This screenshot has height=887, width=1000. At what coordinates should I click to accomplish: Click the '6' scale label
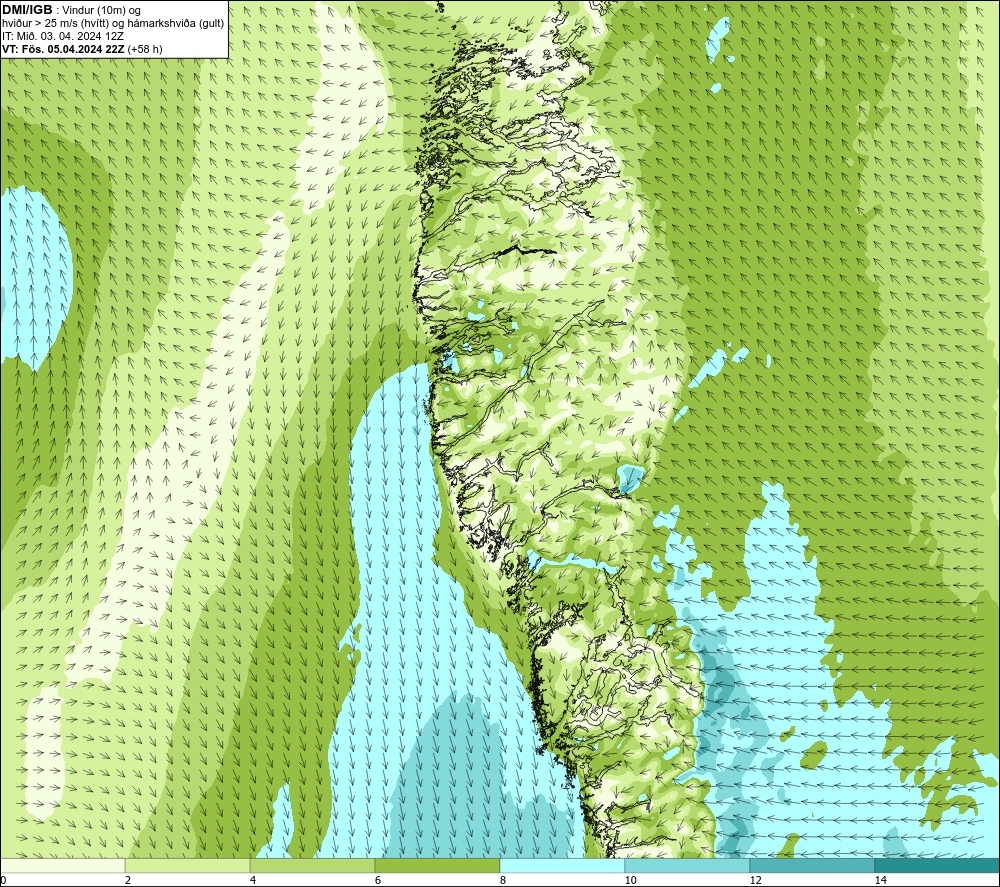click(378, 880)
